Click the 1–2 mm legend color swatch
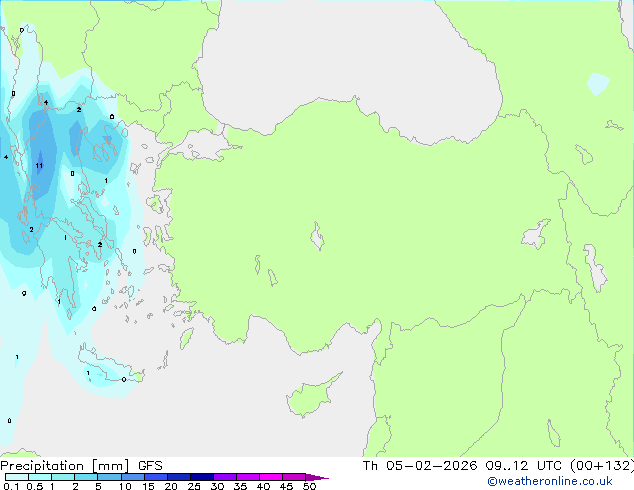Viewport: 634px width, 490px height. [63, 477]
